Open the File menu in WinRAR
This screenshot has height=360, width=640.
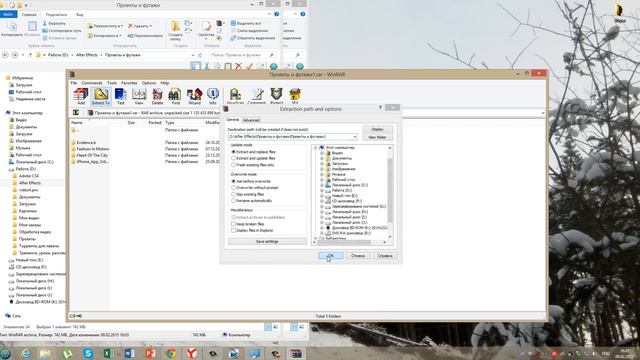pyautogui.click(x=73, y=83)
